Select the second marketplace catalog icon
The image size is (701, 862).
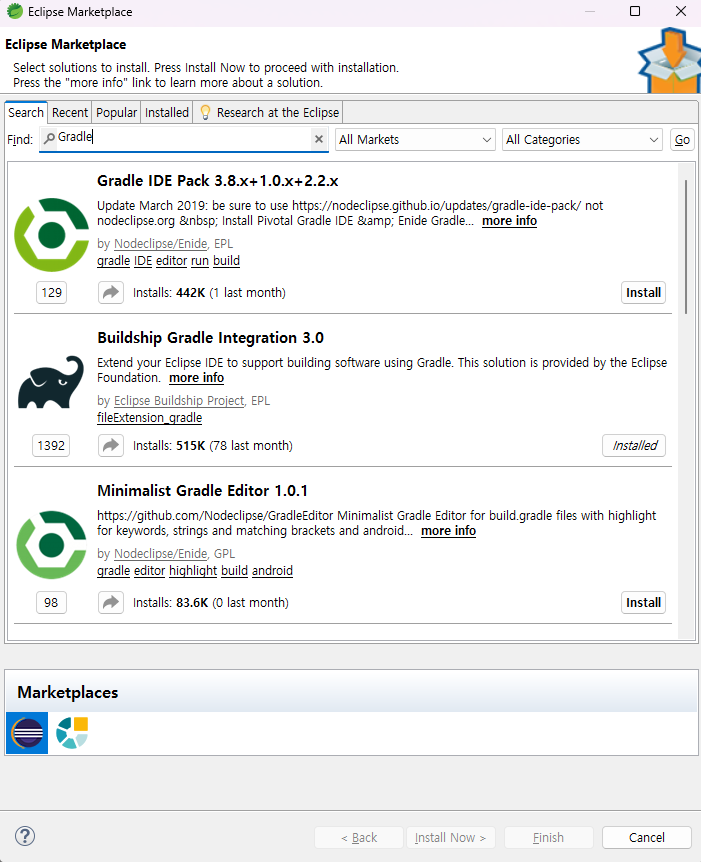point(72,733)
